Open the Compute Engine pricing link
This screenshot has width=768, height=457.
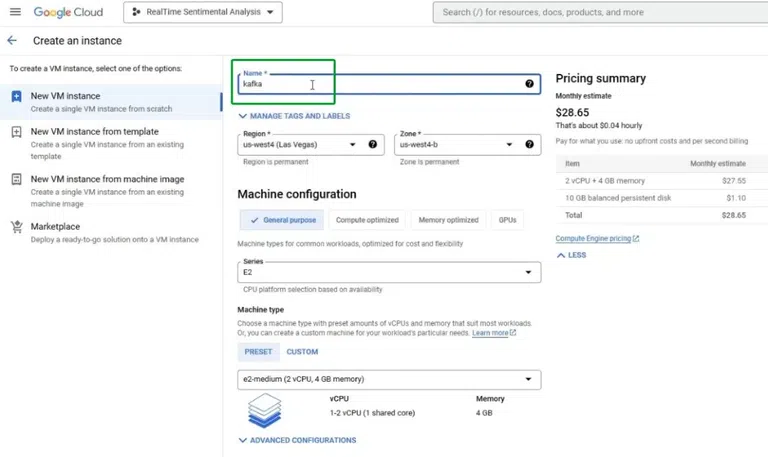pyautogui.click(x=597, y=239)
